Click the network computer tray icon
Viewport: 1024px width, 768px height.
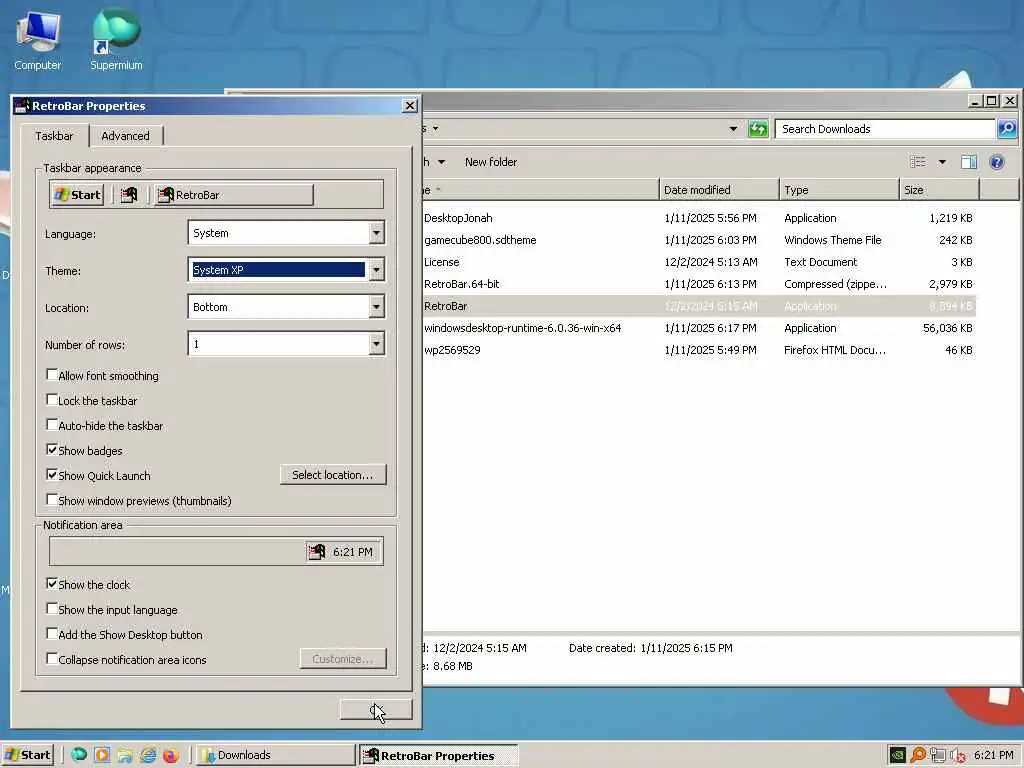pos(938,755)
